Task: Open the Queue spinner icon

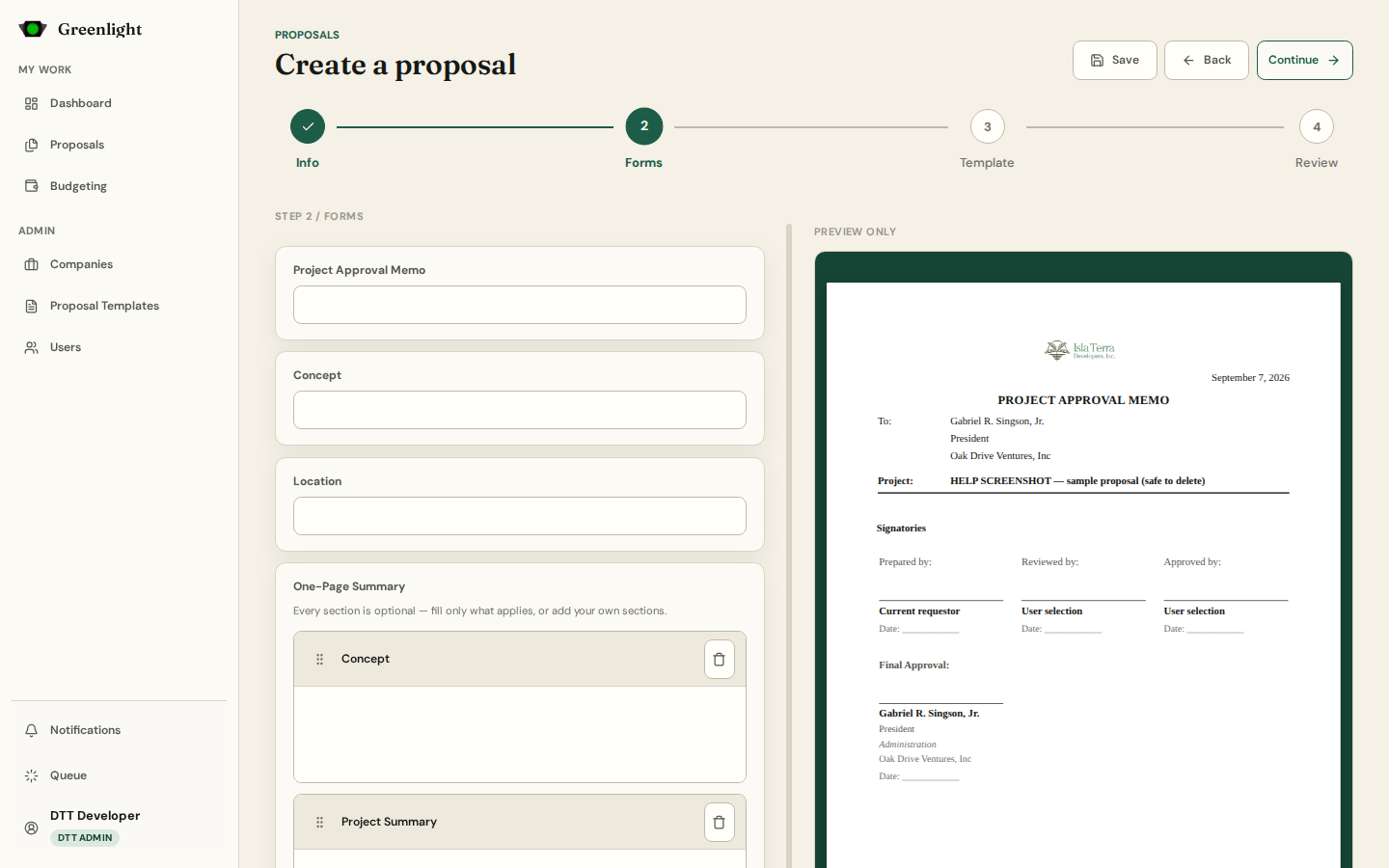Action: click(x=32, y=775)
